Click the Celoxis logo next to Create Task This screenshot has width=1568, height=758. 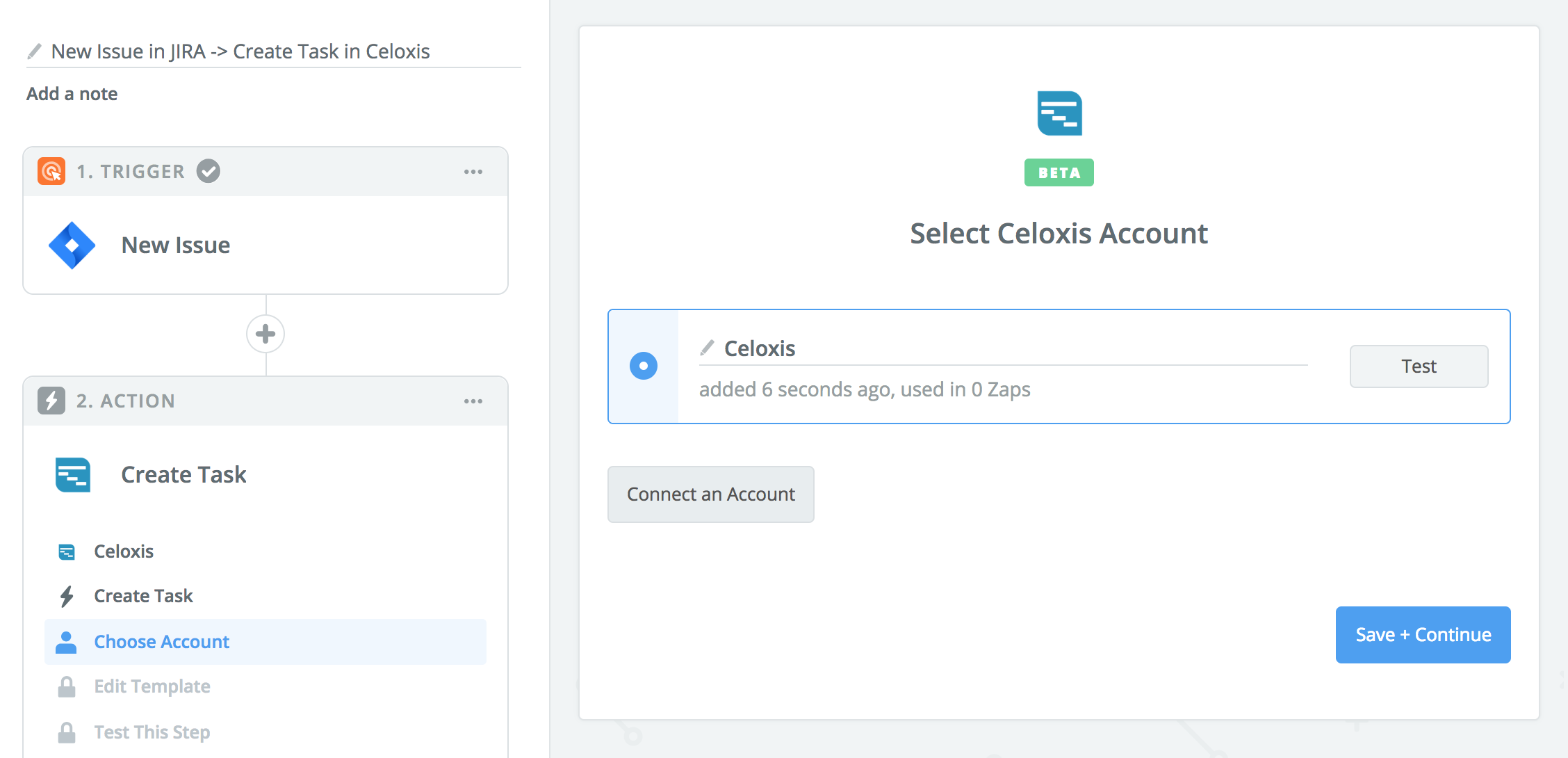pos(73,475)
